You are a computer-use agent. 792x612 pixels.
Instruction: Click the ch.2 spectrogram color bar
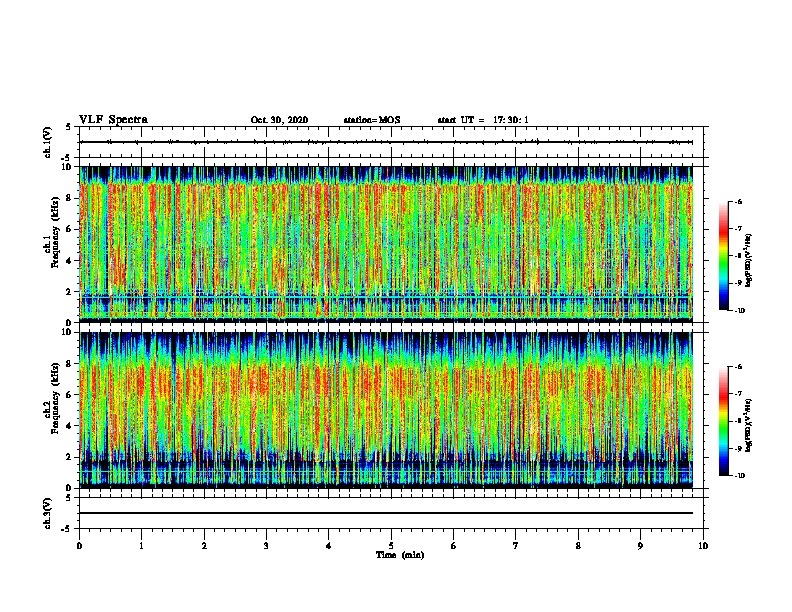(723, 421)
